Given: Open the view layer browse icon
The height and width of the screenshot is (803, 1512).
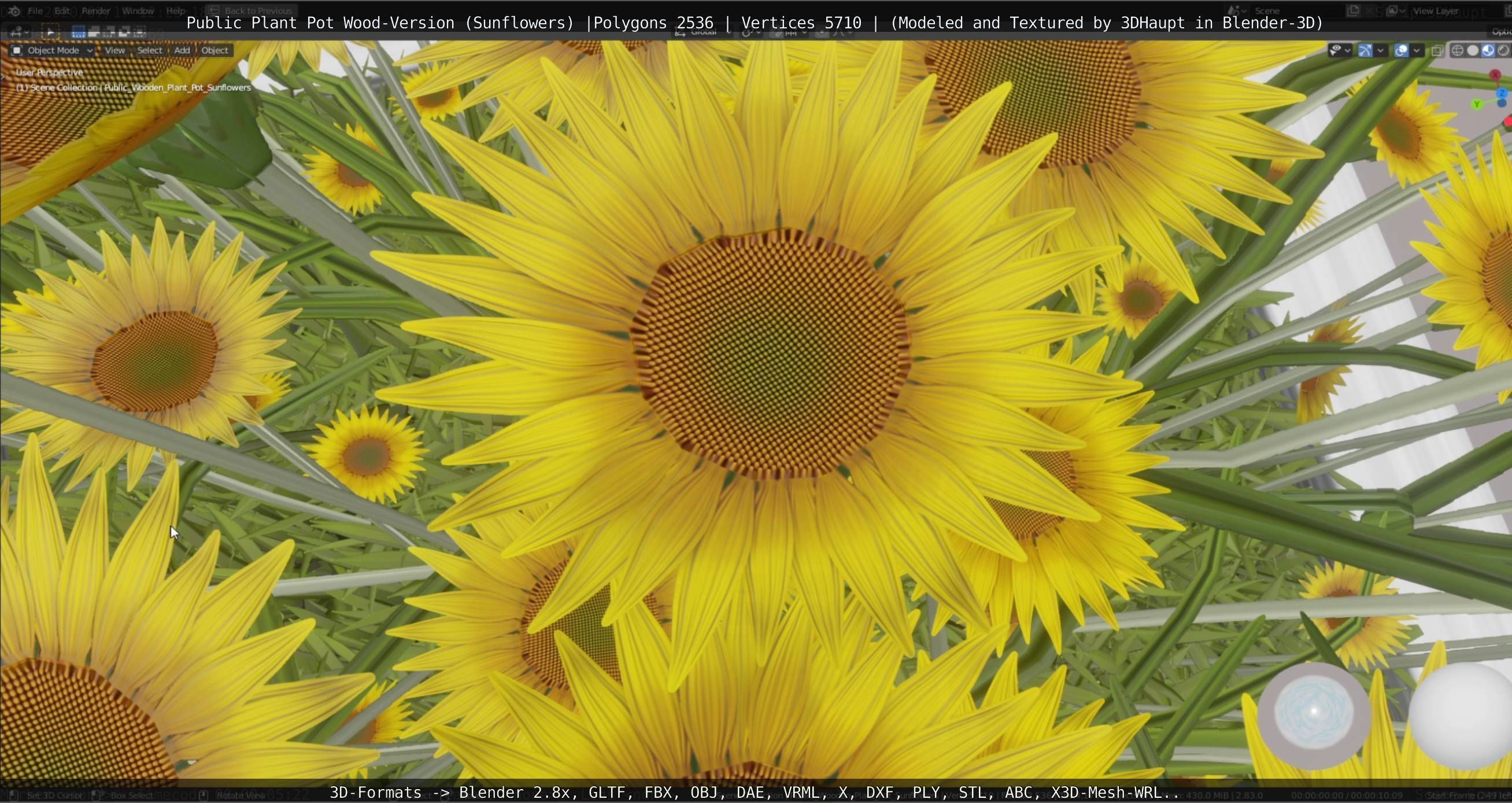Looking at the screenshot, I should coord(1395,10).
